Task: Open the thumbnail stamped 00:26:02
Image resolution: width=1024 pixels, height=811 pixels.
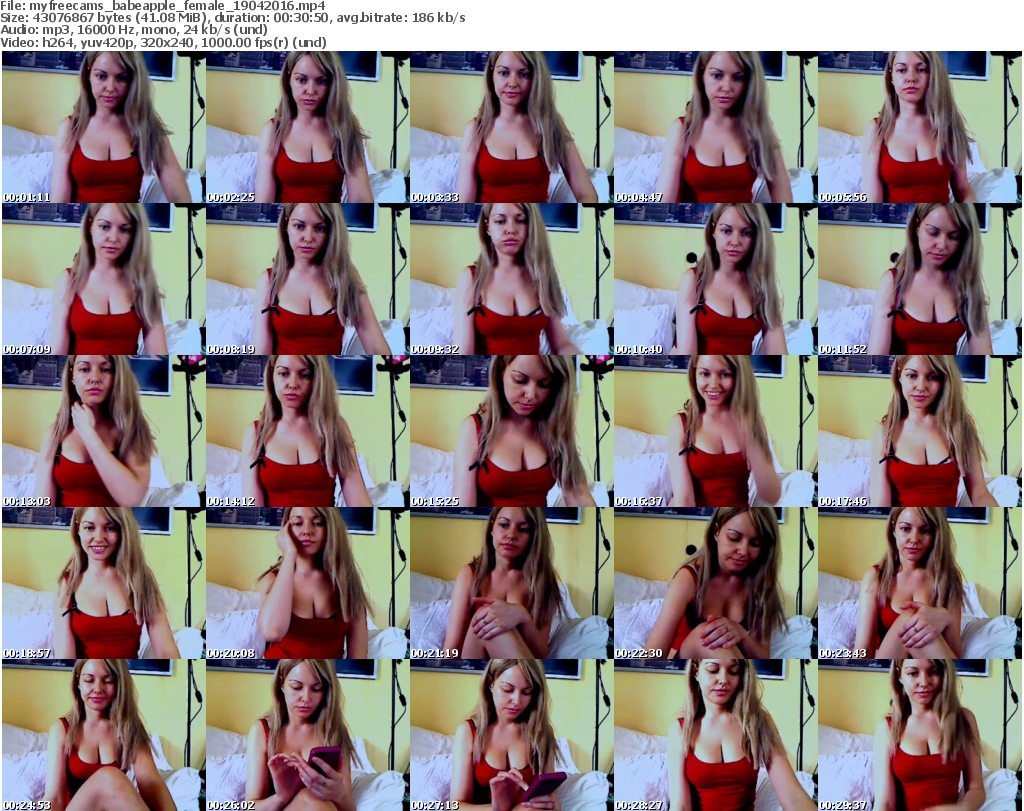Action: click(x=308, y=735)
